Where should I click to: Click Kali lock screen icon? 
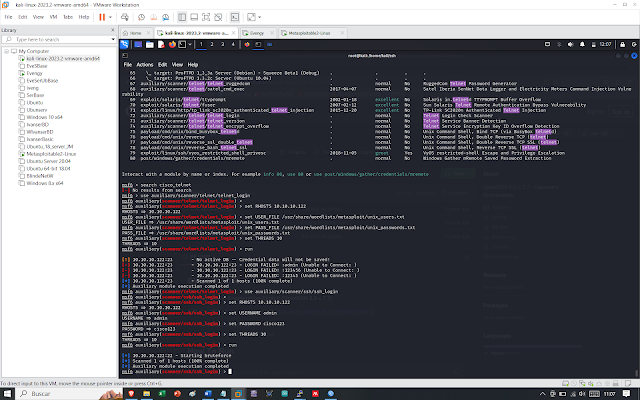coord(622,44)
